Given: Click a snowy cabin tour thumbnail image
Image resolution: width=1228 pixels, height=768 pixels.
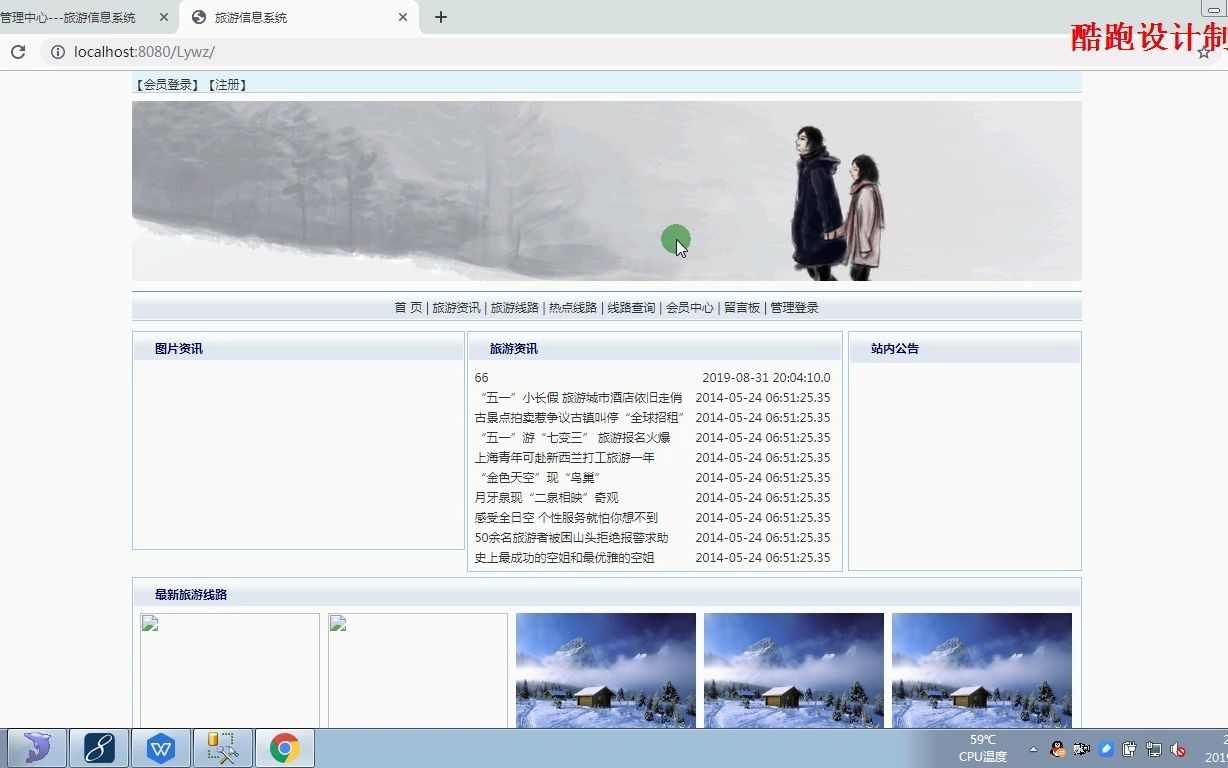Looking at the screenshot, I should (605, 670).
